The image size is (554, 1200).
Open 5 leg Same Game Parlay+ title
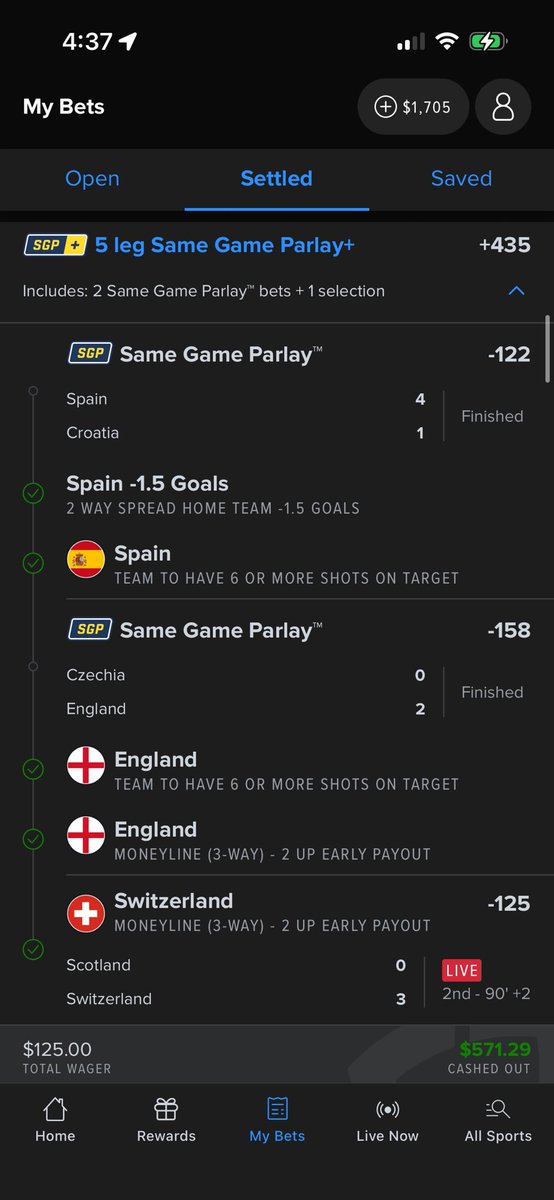(225, 245)
